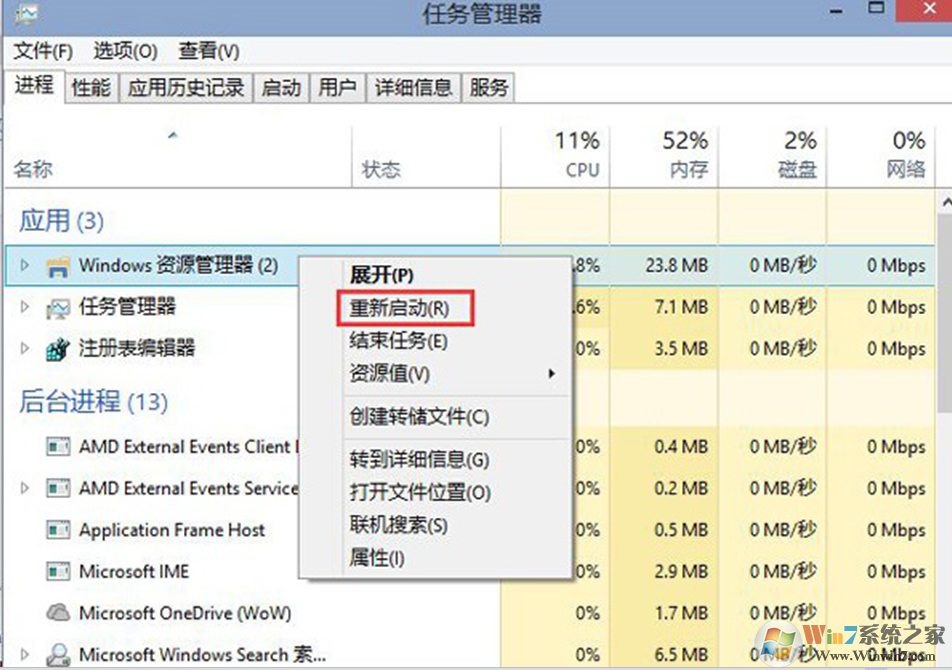
Task: Click the AMD External Events Client icon
Action: click(58, 447)
